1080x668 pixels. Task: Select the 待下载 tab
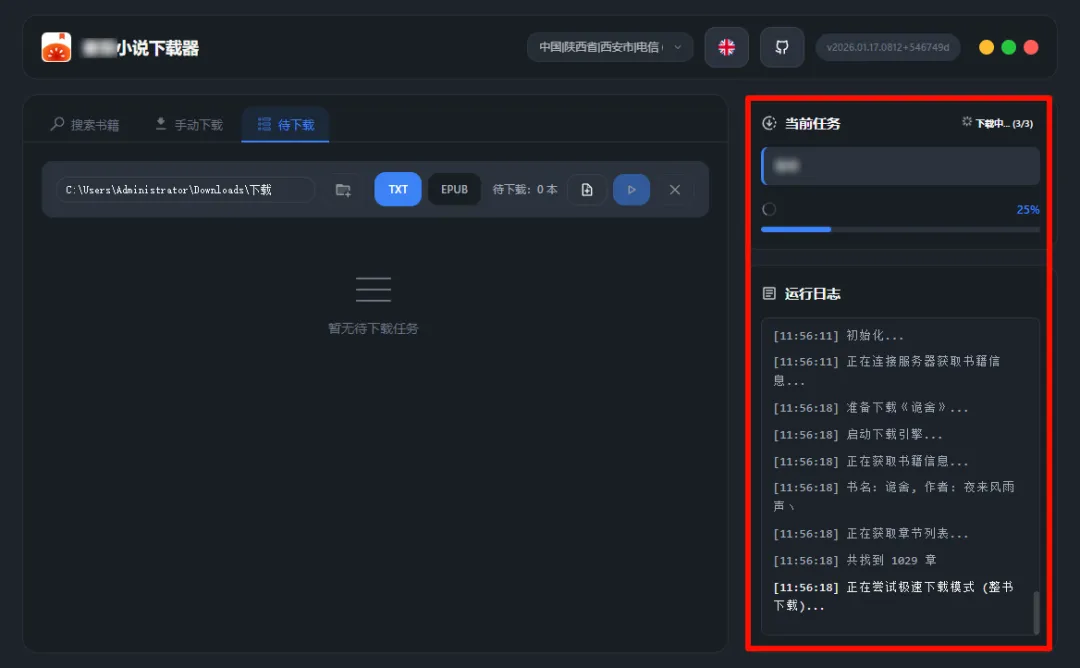[x=285, y=125]
